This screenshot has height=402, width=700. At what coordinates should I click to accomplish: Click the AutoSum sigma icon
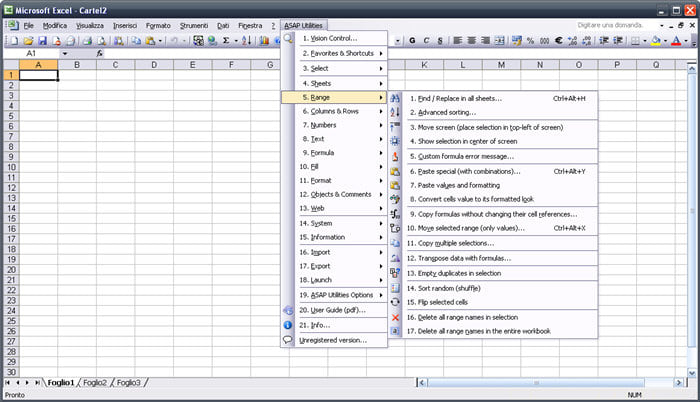(x=226, y=41)
